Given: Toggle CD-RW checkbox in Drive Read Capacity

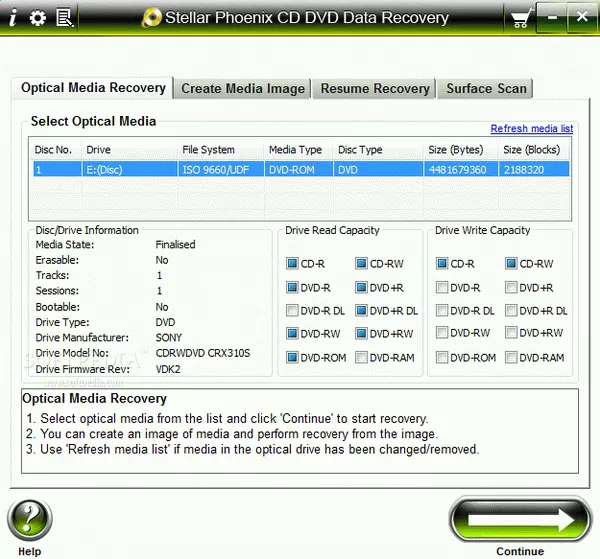Looking at the screenshot, I should (361, 263).
